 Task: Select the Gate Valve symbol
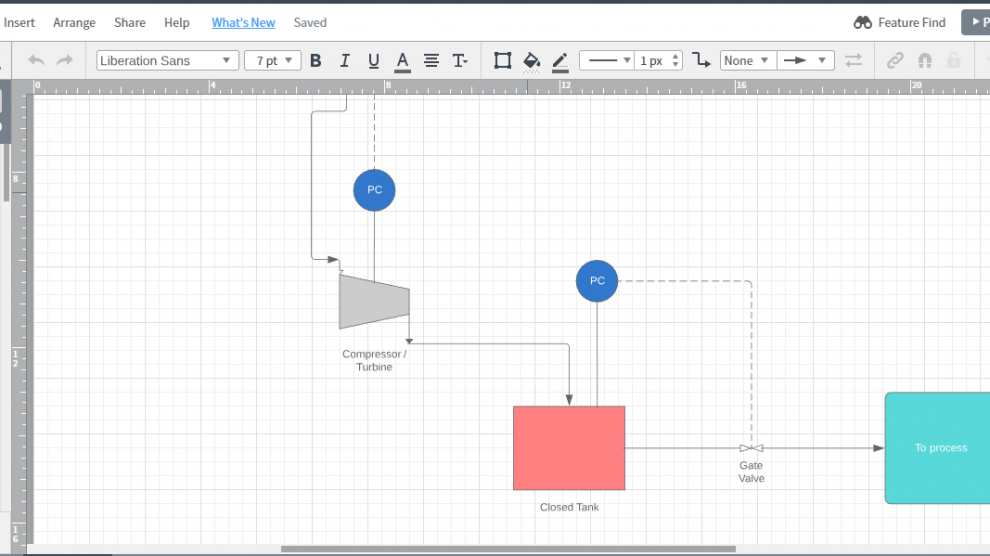pyautogui.click(x=751, y=448)
